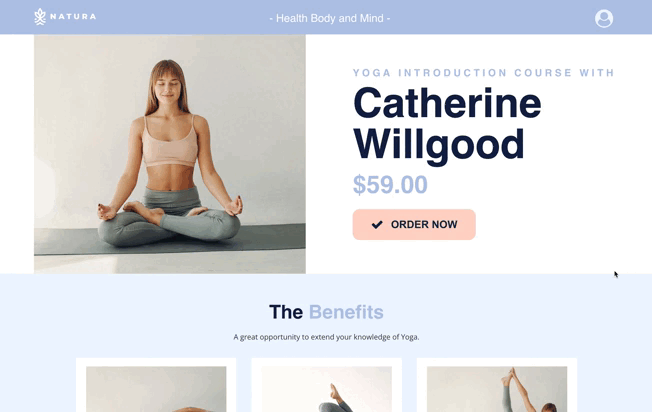Open the first benefit card image
This screenshot has height=412, width=652.
point(156,389)
